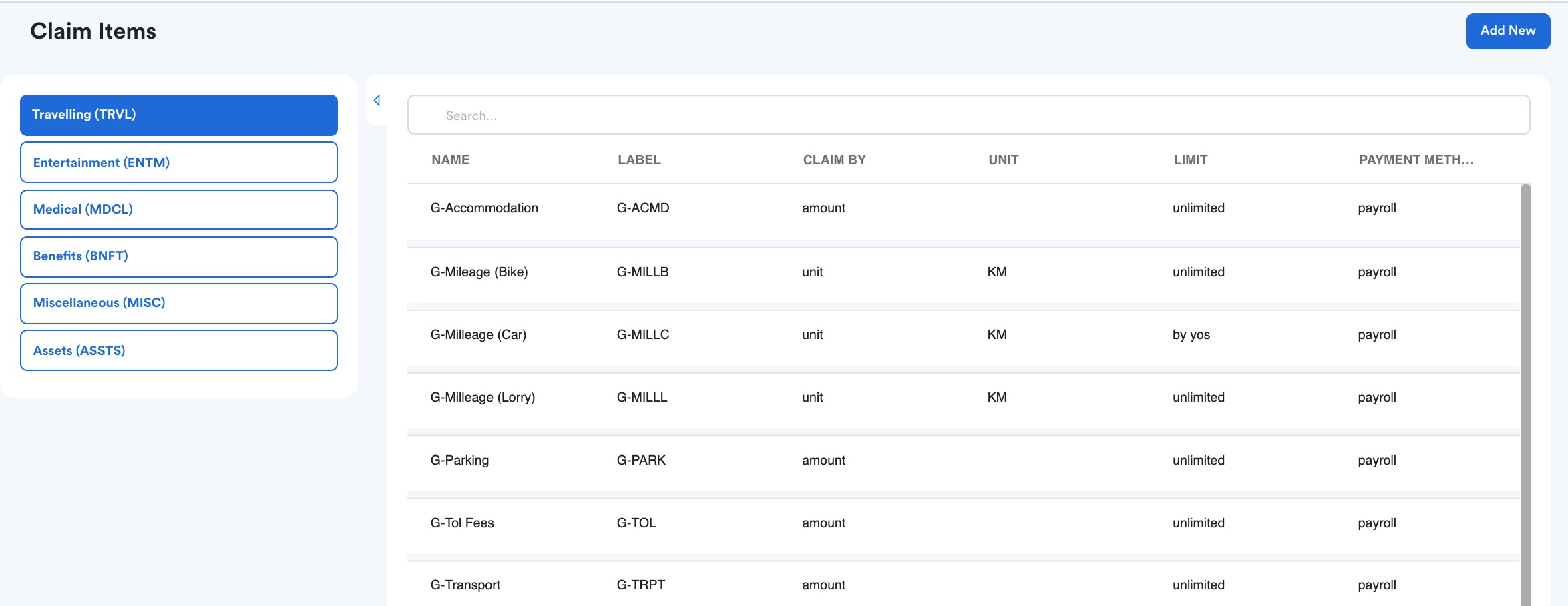Open the G-Tol Fees row
Viewport: 1568px width, 606px height.
(964, 523)
